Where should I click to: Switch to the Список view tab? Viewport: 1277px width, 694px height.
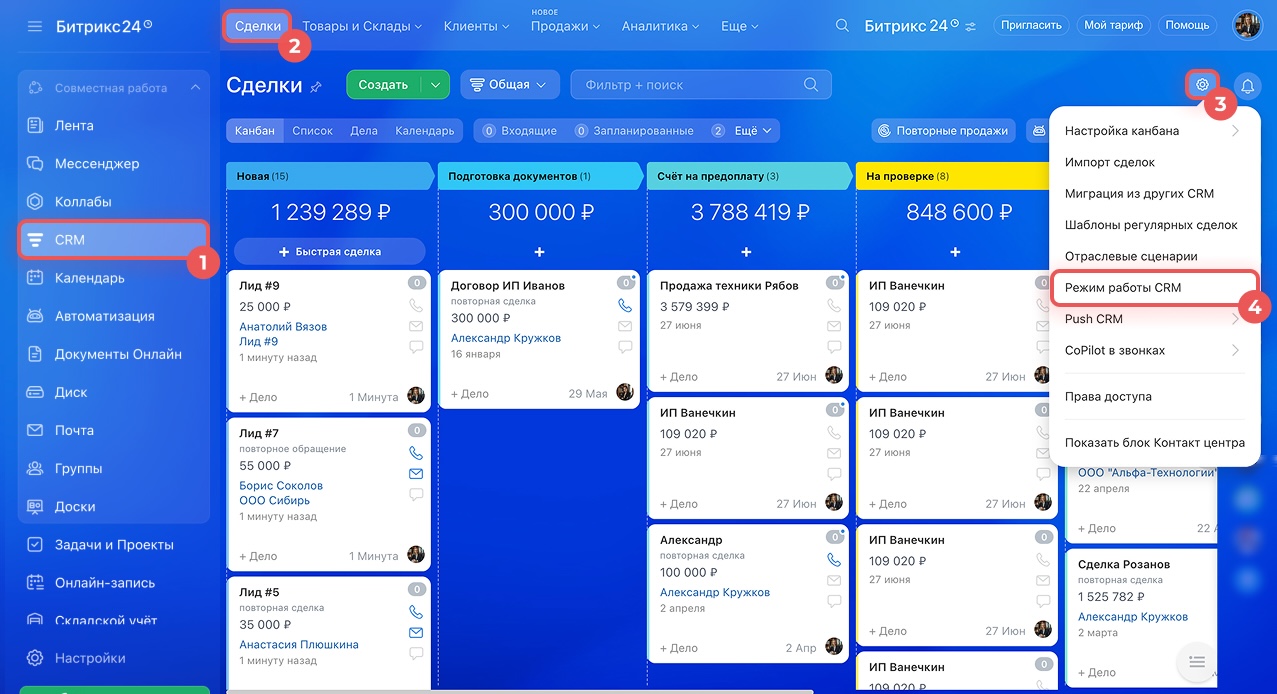(x=313, y=131)
